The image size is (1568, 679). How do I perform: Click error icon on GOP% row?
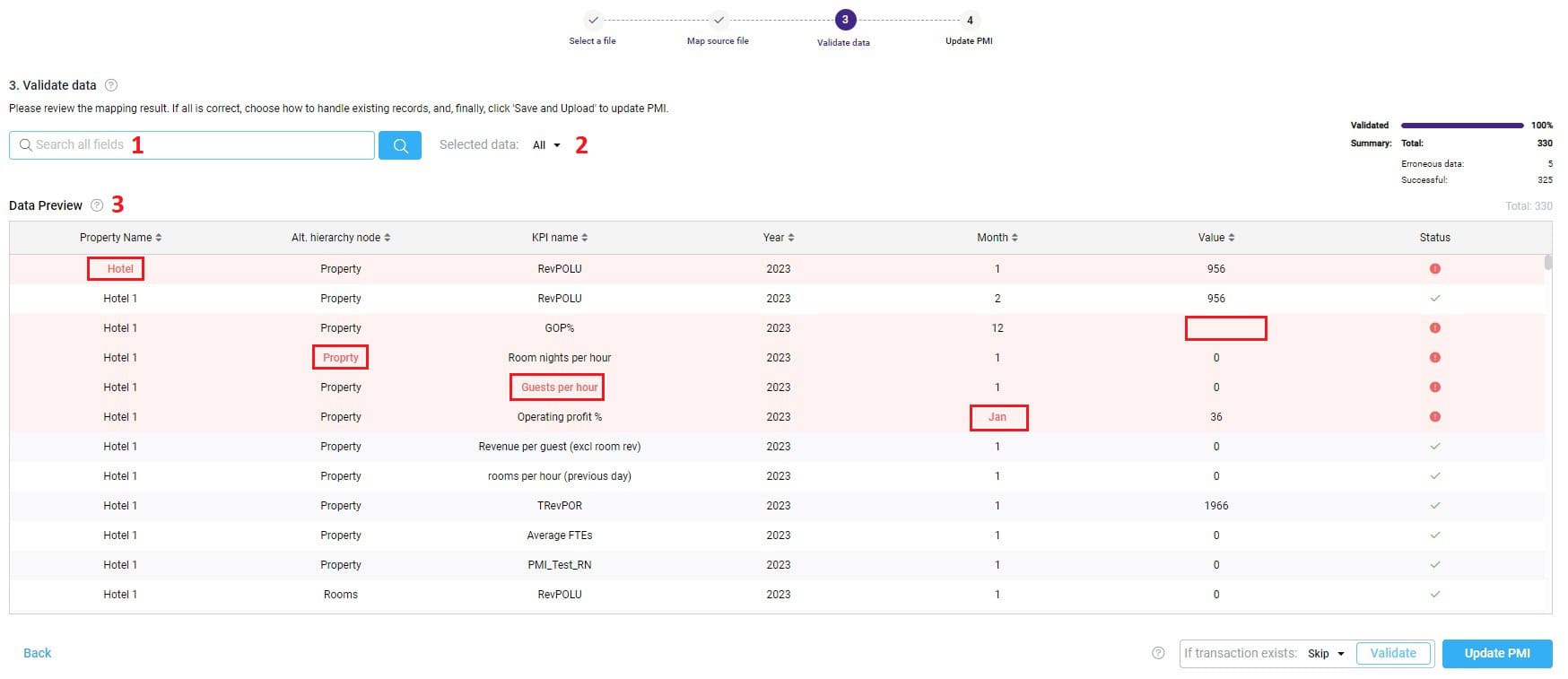(1434, 328)
